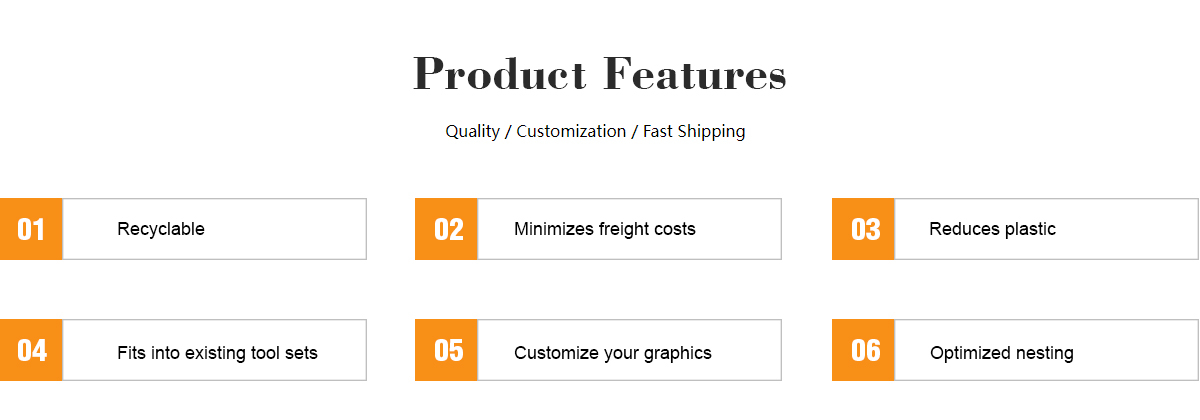This screenshot has height=420, width=1200.
Task: Select the Recyclable feature text
Action: (x=161, y=229)
